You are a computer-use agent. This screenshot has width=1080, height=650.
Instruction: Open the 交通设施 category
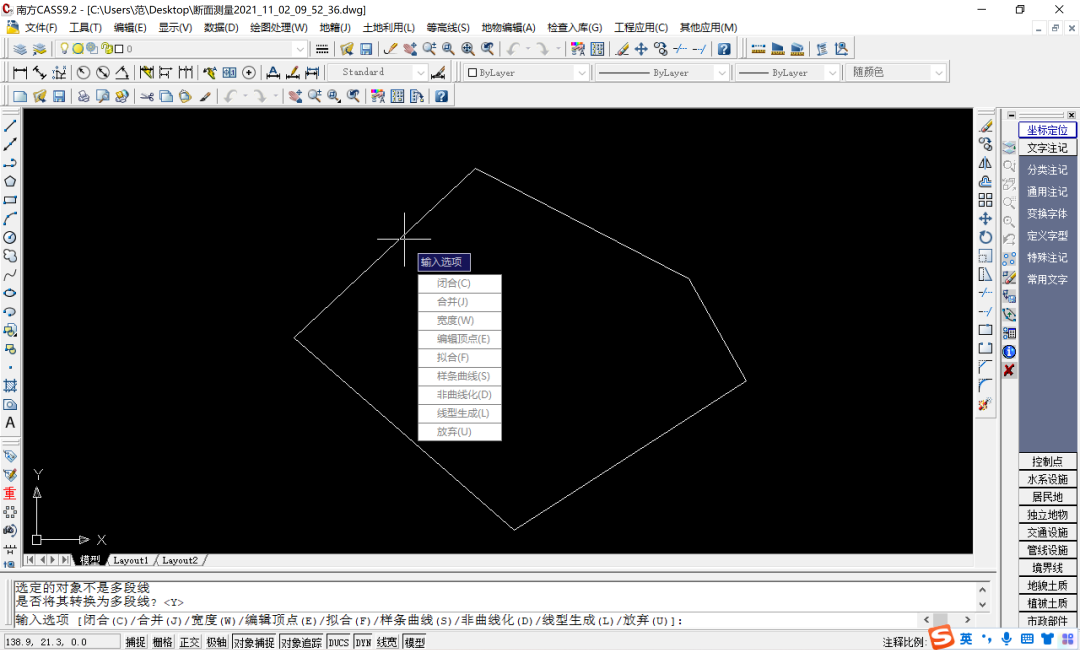(1047, 532)
